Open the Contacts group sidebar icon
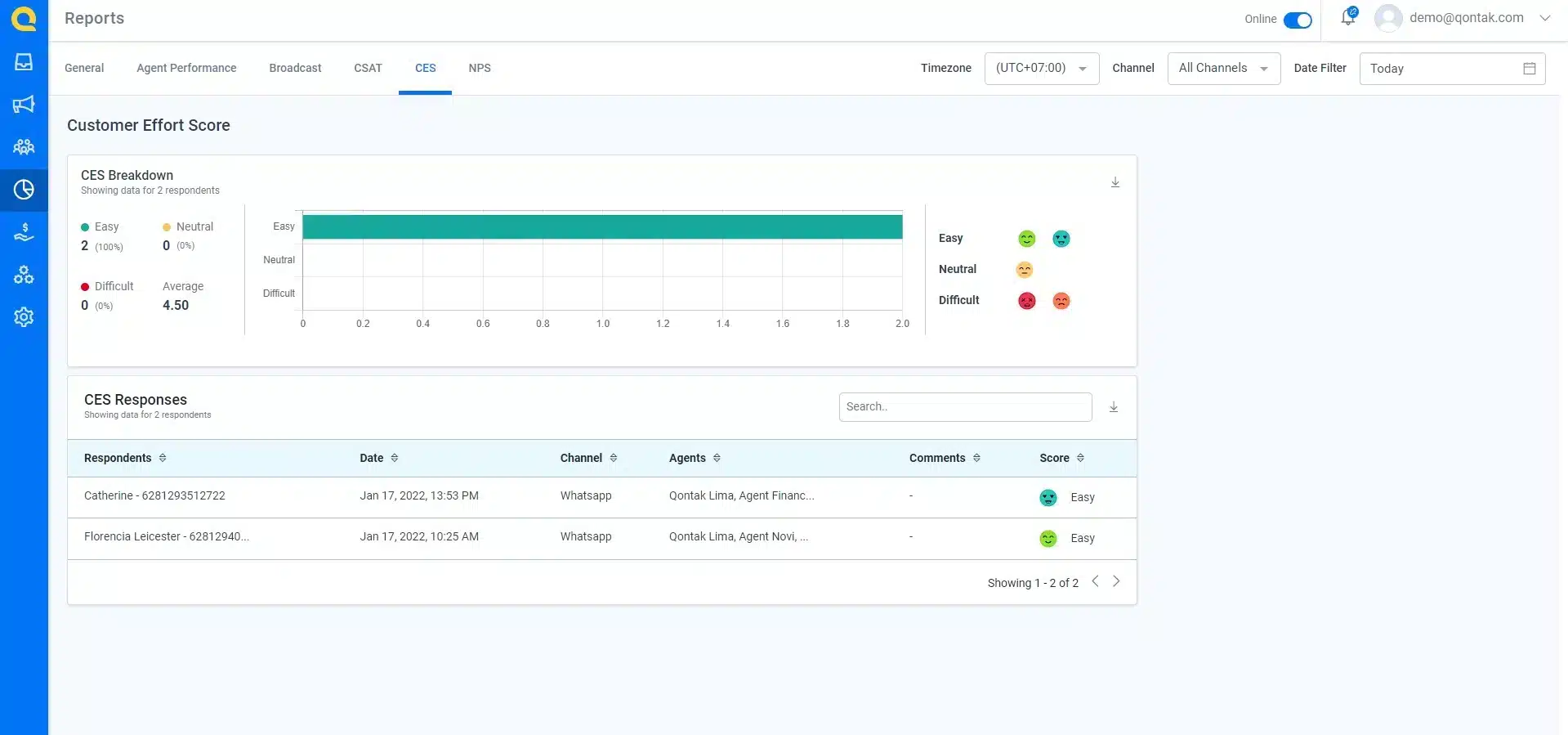The width and height of the screenshot is (1568, 735). pos(24,147)
